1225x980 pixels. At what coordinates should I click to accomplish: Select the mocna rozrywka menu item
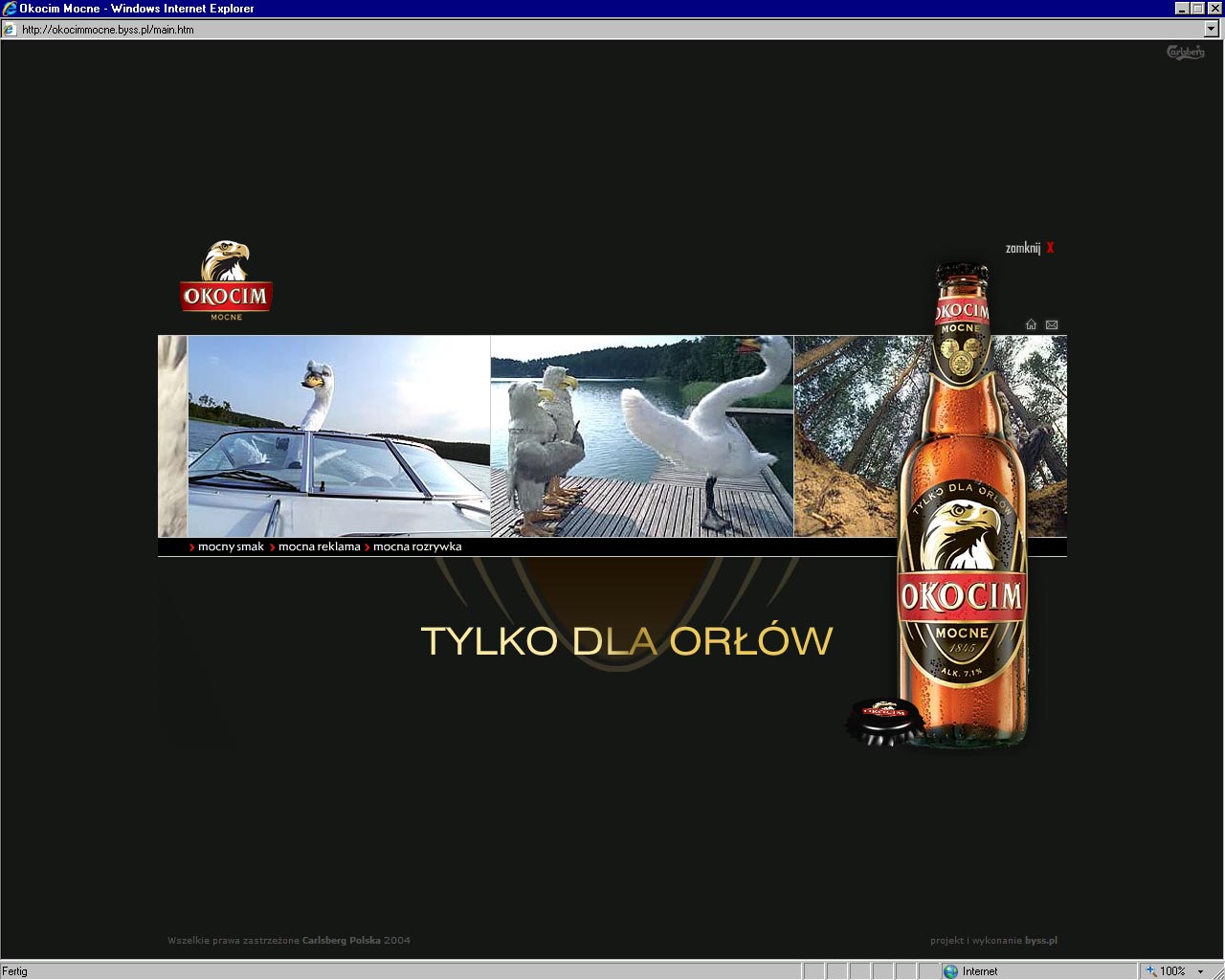(x=416, y=546)
